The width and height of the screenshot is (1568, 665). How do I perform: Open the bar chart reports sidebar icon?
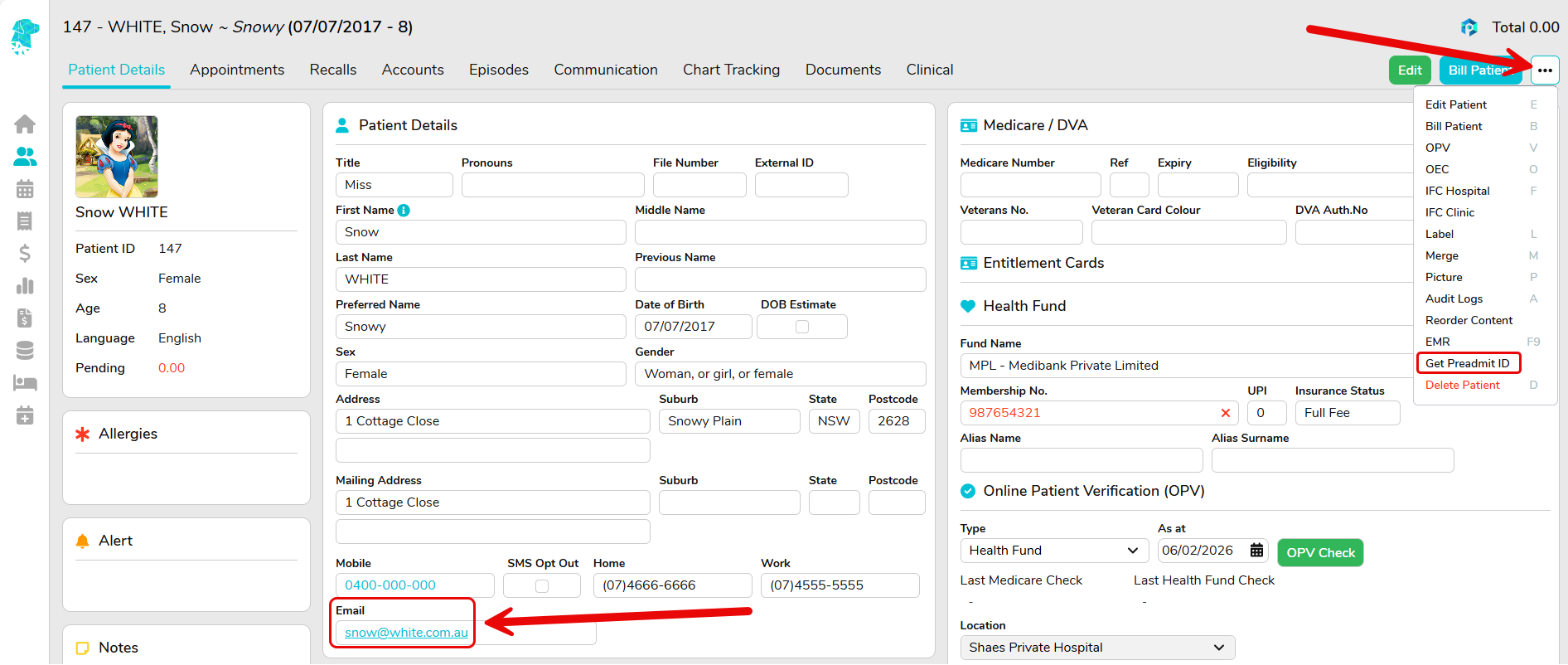[x=25, y=286]
